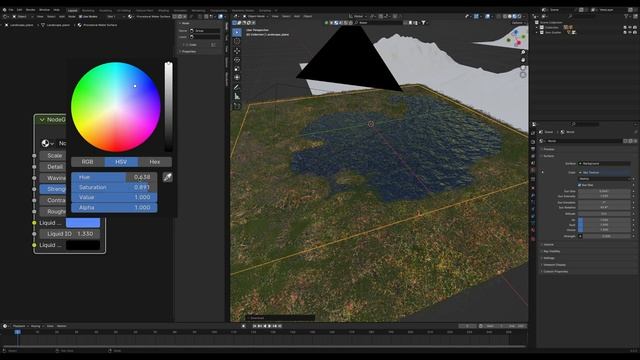The image size is (640, 360).
Task: Click the viewport pan hand icon
Action: click(523, 60)
